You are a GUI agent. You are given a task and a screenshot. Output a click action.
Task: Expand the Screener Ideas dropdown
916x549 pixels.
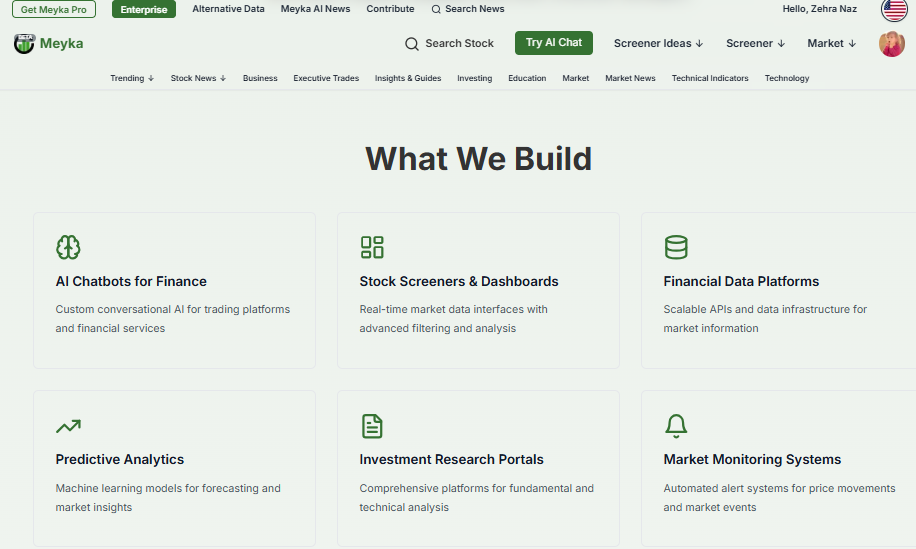(x=658, y=44)
